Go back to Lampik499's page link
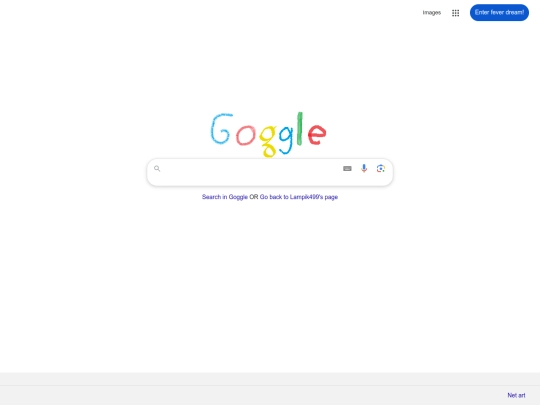 point(299,197)
